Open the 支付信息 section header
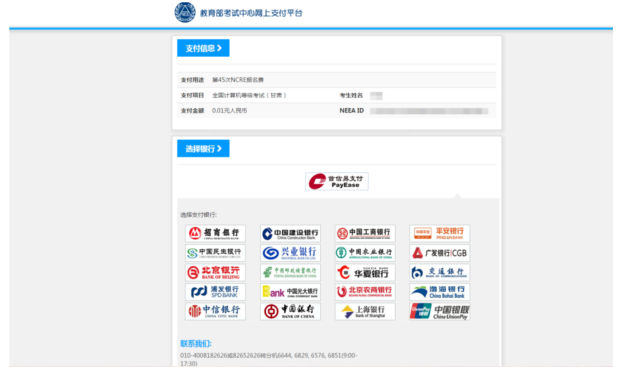The image size is (625, 376). tap(203, 48)
